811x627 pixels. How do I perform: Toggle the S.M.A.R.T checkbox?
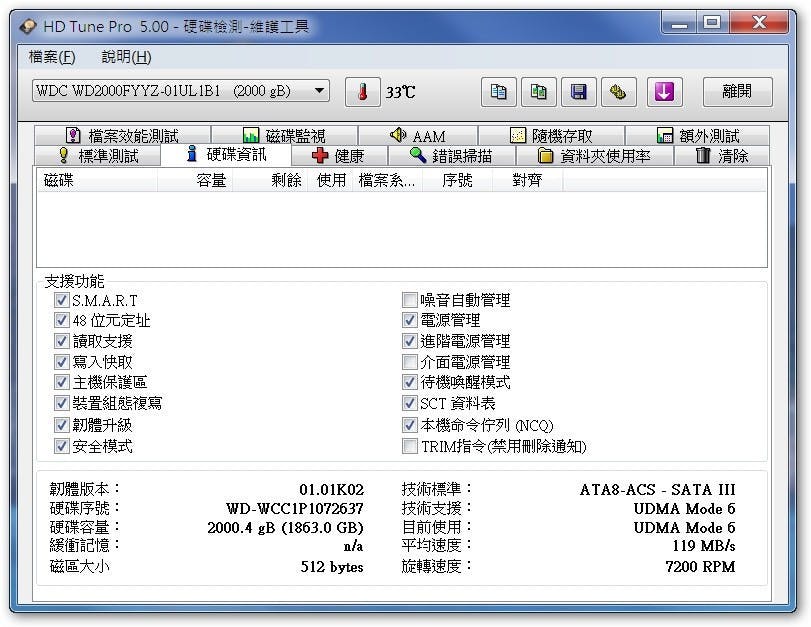coord(61,300)
